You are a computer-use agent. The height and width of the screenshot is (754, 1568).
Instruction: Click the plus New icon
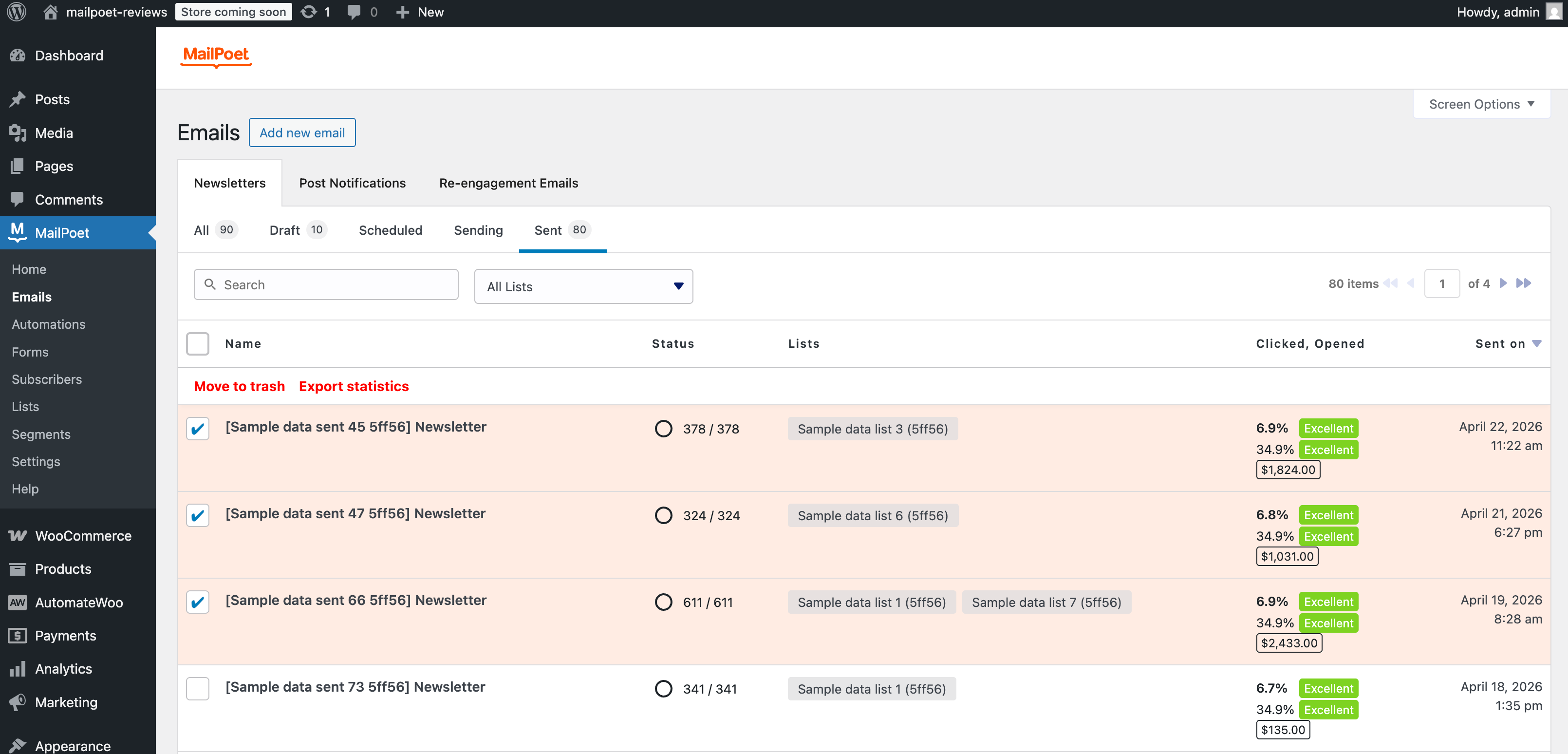(402, 12)
